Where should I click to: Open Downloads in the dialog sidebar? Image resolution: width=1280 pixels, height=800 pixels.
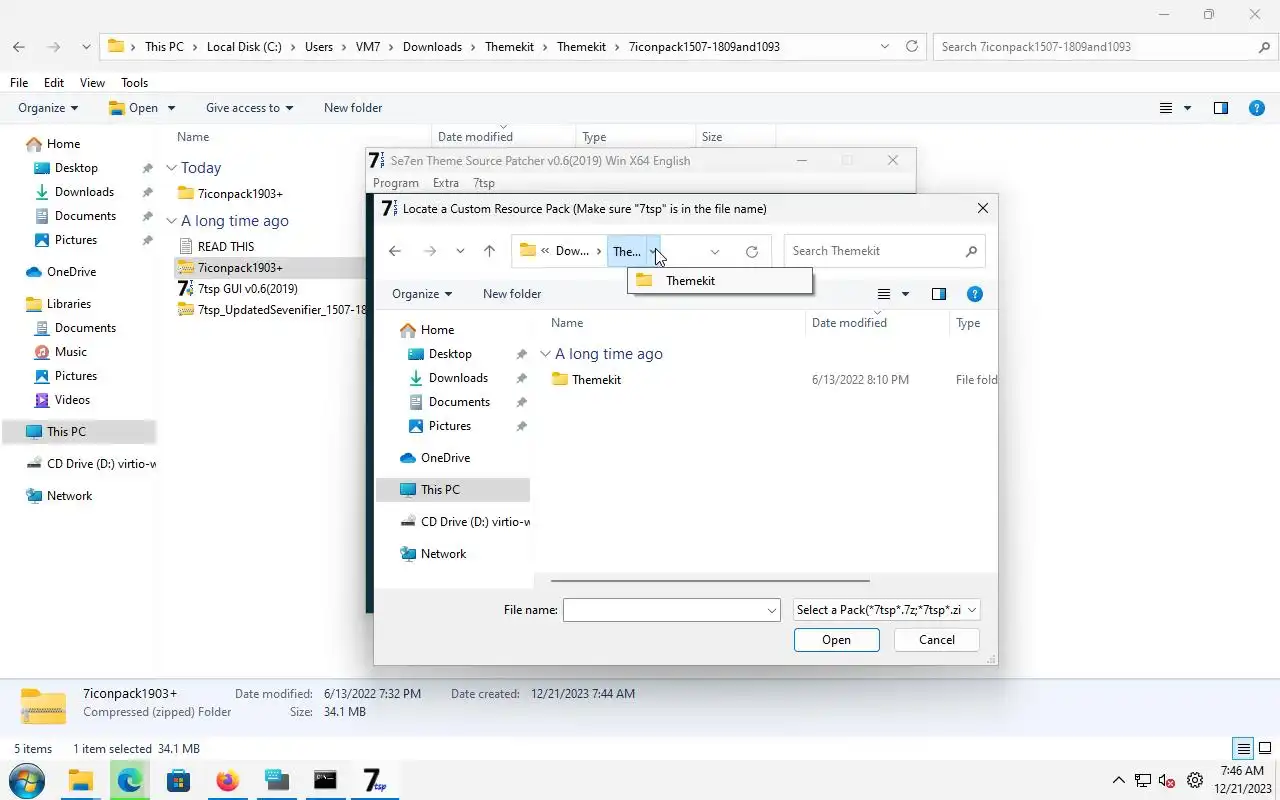tap(458, 378)
